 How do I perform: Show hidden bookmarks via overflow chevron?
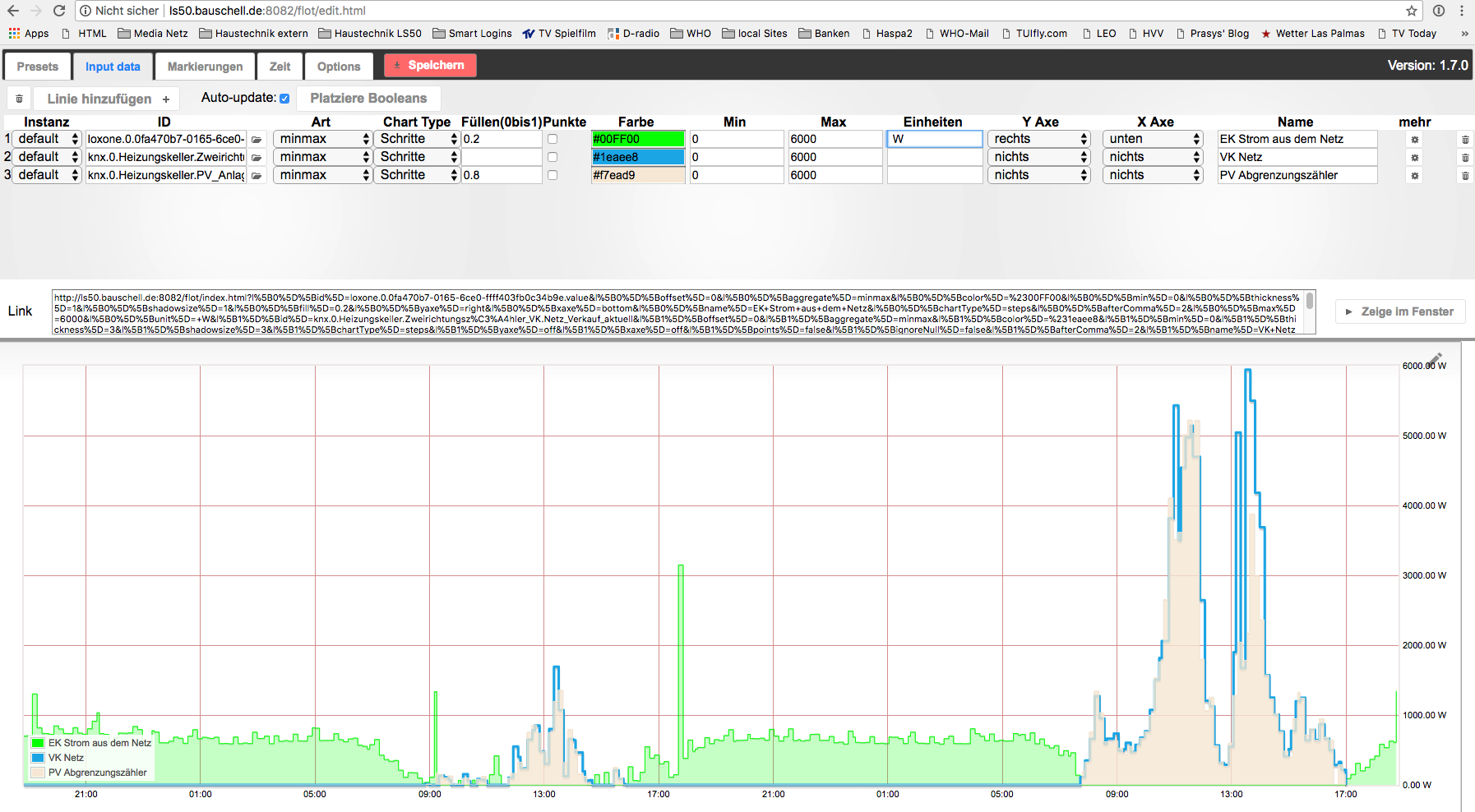coord(1464,34)
